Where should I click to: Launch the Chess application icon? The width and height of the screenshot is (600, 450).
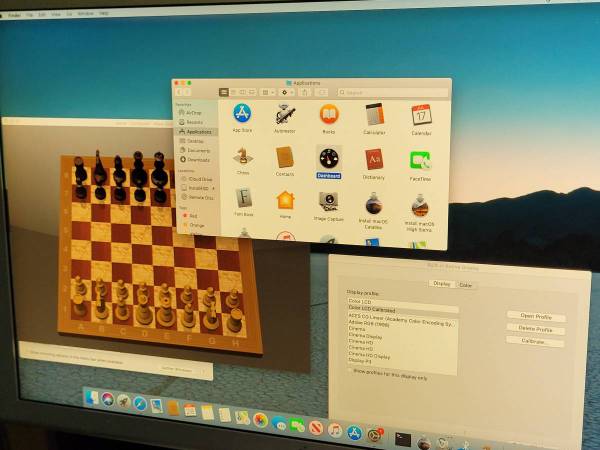pyautogui.click(x=242, y=157)
